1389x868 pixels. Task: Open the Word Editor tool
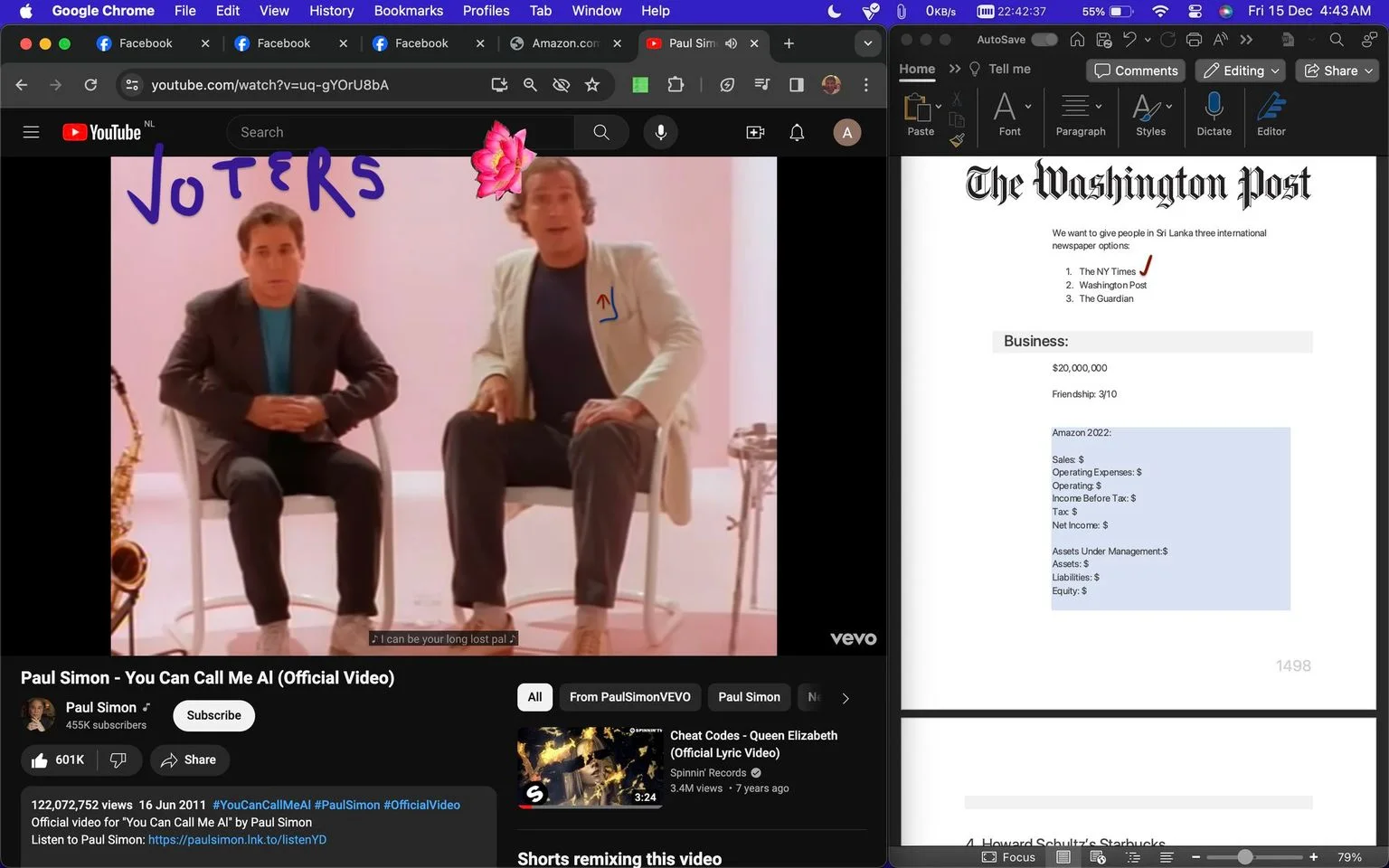pyautogui.click(x=1271, y=114)
